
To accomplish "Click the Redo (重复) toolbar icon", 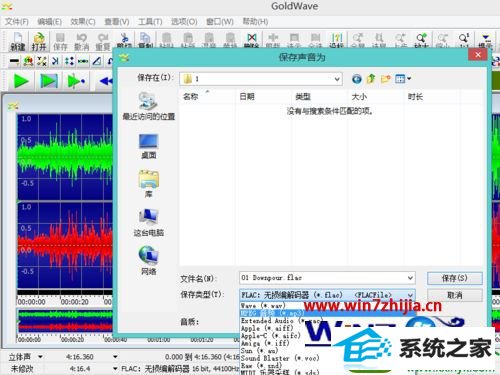I will pyautogui.click(x=103, y=42).
